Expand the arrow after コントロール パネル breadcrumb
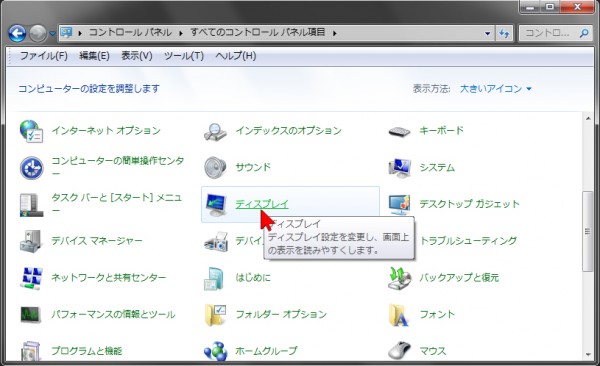The width and height of the screenshot is (600, 366). pyautogui.click(x=181, y=33)
